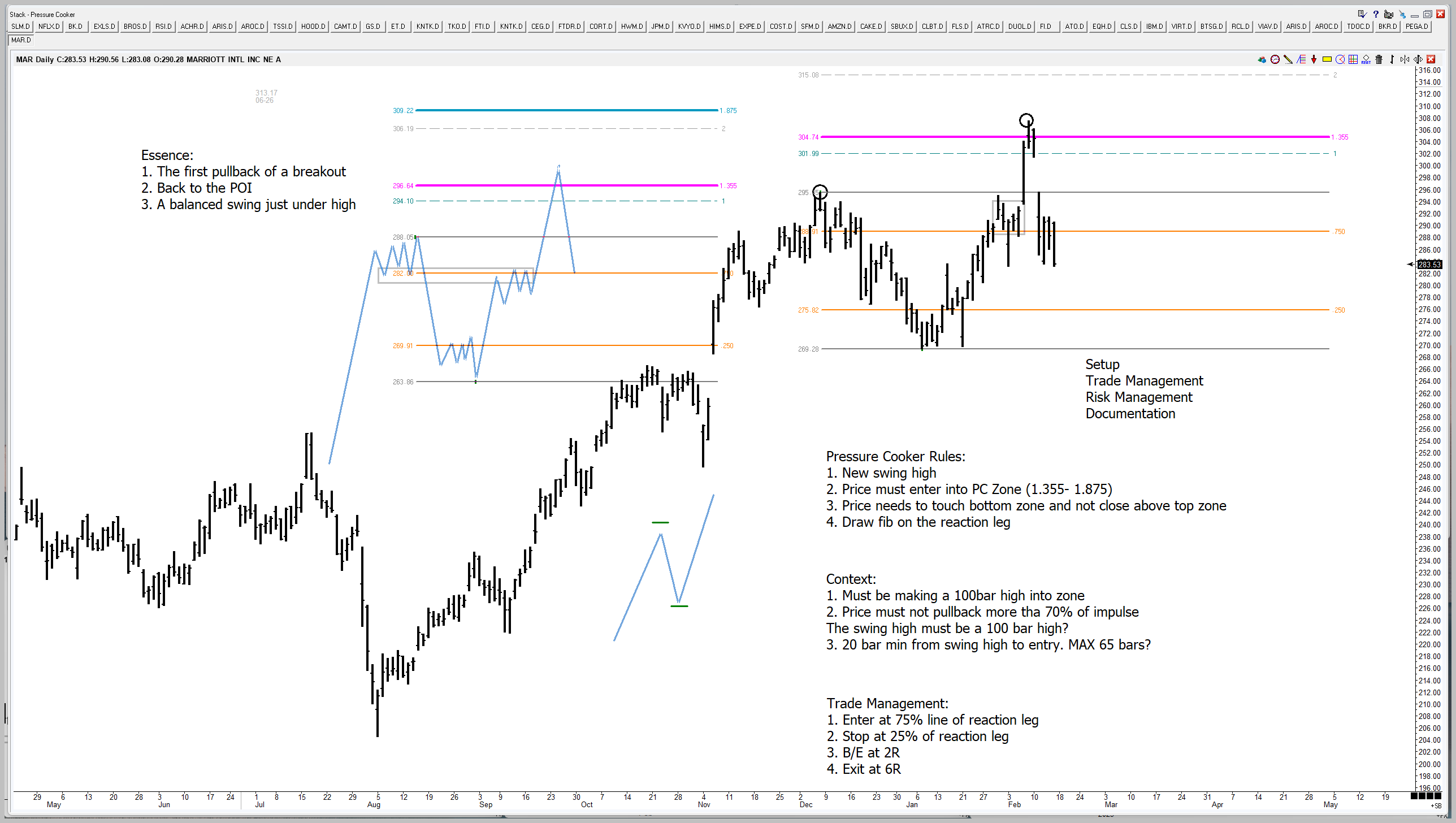Open the checklist options dropdown icon
Image resolution: width=1456 pixels, height=823 pixels.
coord(1362,14)
